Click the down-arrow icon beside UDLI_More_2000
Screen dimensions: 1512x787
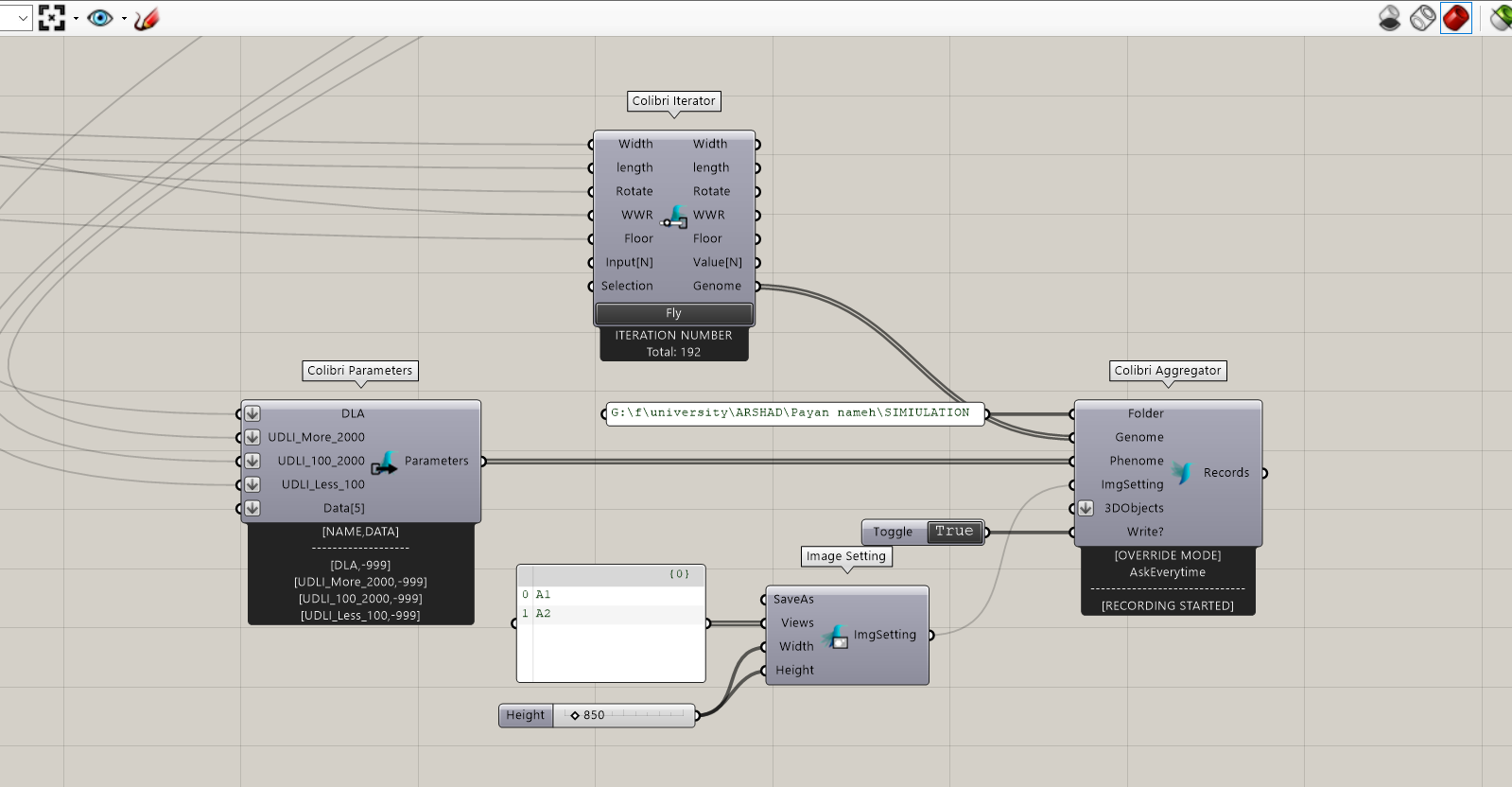[x=252, y=437]
